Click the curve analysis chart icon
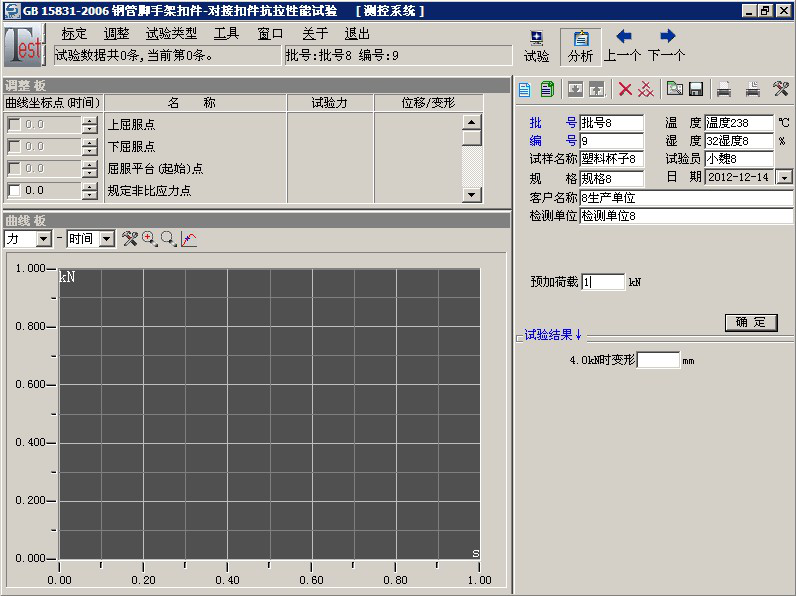The width and height of the screenshot is (796, 596). tap(189, 239)
